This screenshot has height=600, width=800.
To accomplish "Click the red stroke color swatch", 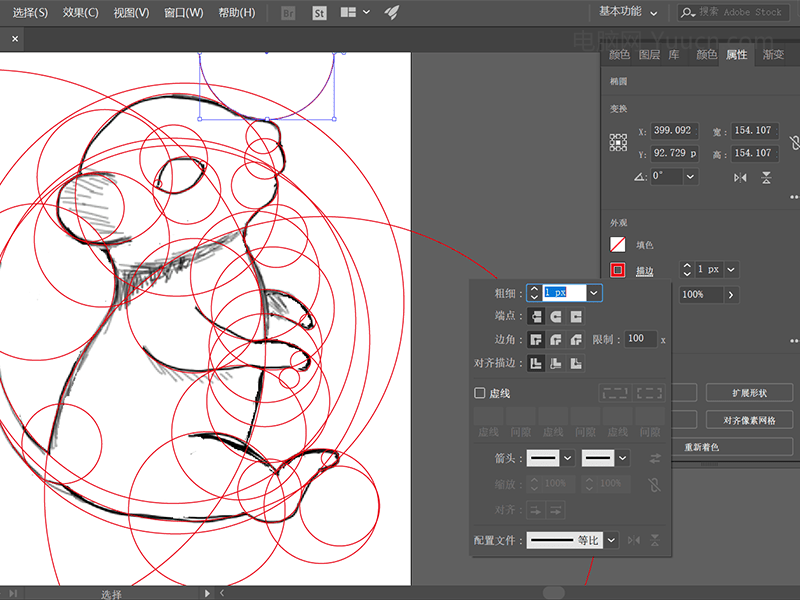I will coord(618,269).
